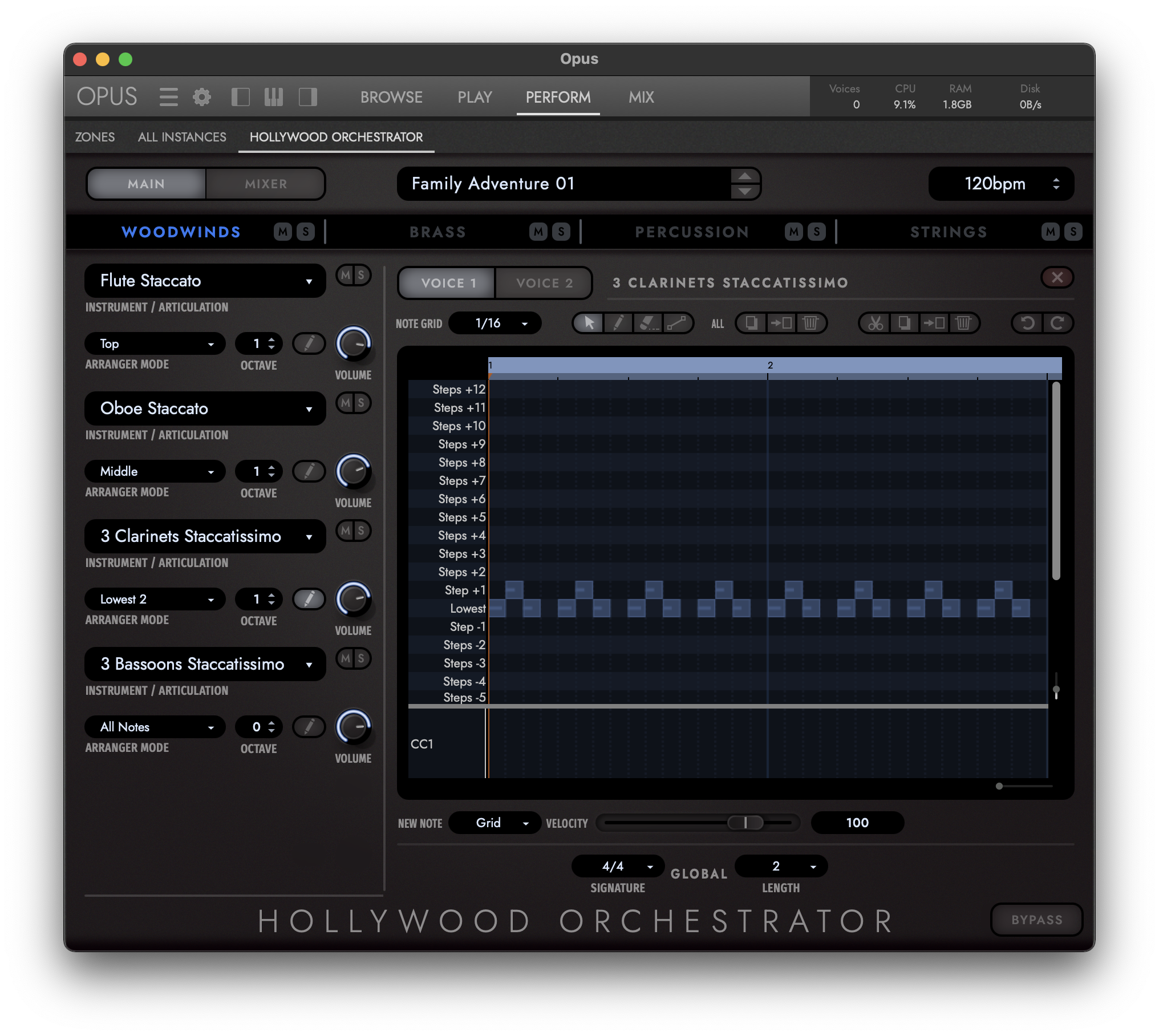Select next preset with up arrow
1159x1036 pixels.
pyautogui.click(x=744, y=176)
